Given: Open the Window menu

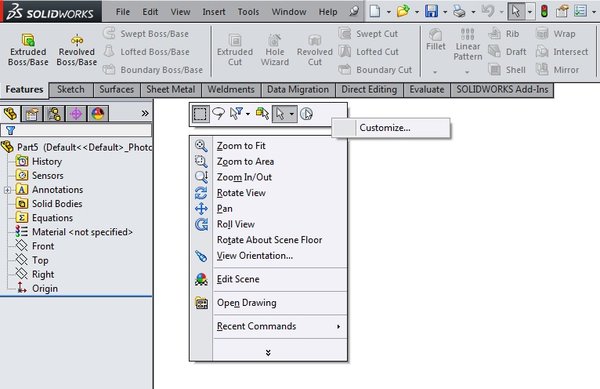Looking at the screenshot, I should click(x=289, y=12).
